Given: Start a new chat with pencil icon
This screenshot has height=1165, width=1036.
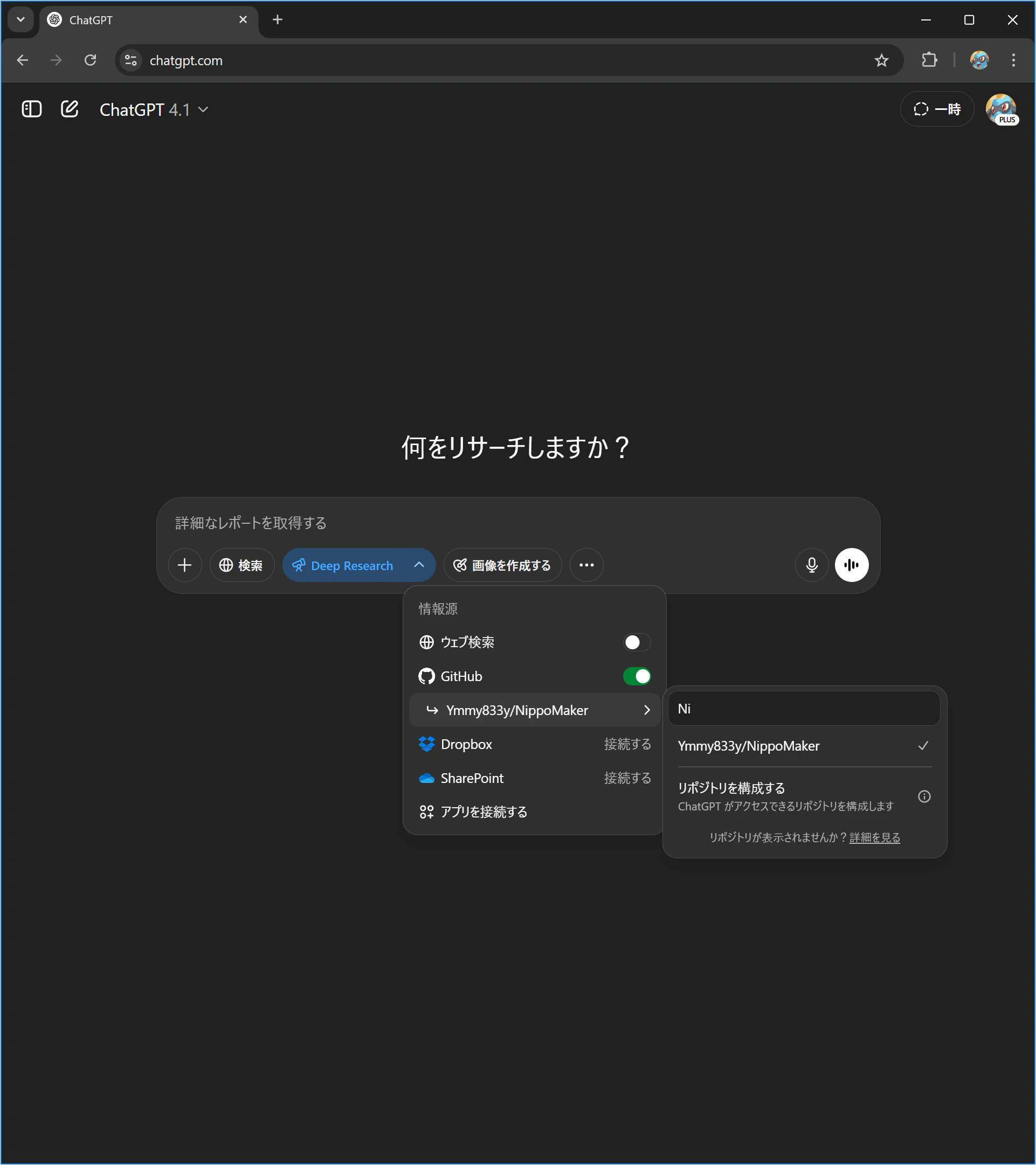Looking at the screenshot, I should (70, 109).
